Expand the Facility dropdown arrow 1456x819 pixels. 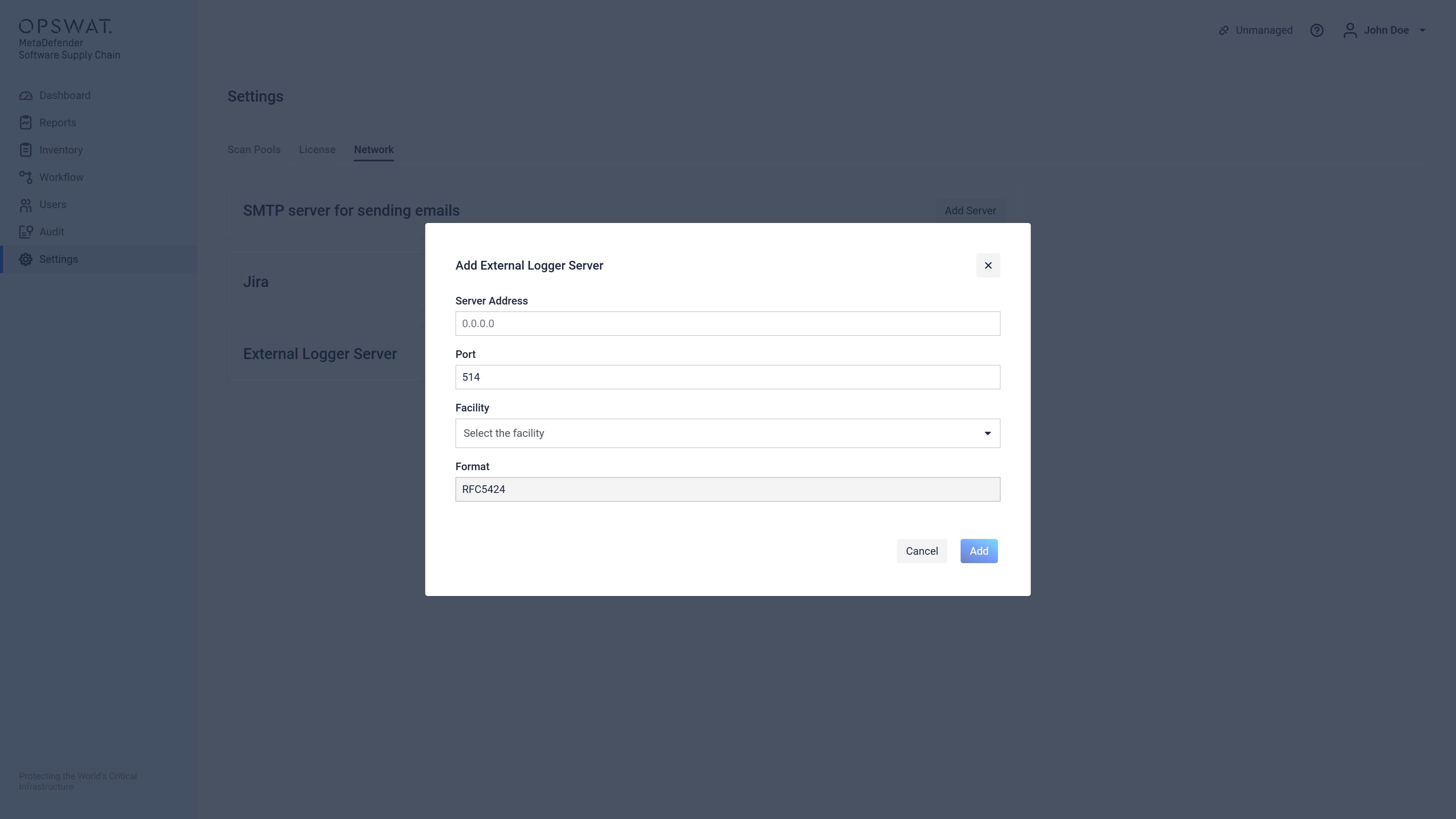[x=987, y=433]
